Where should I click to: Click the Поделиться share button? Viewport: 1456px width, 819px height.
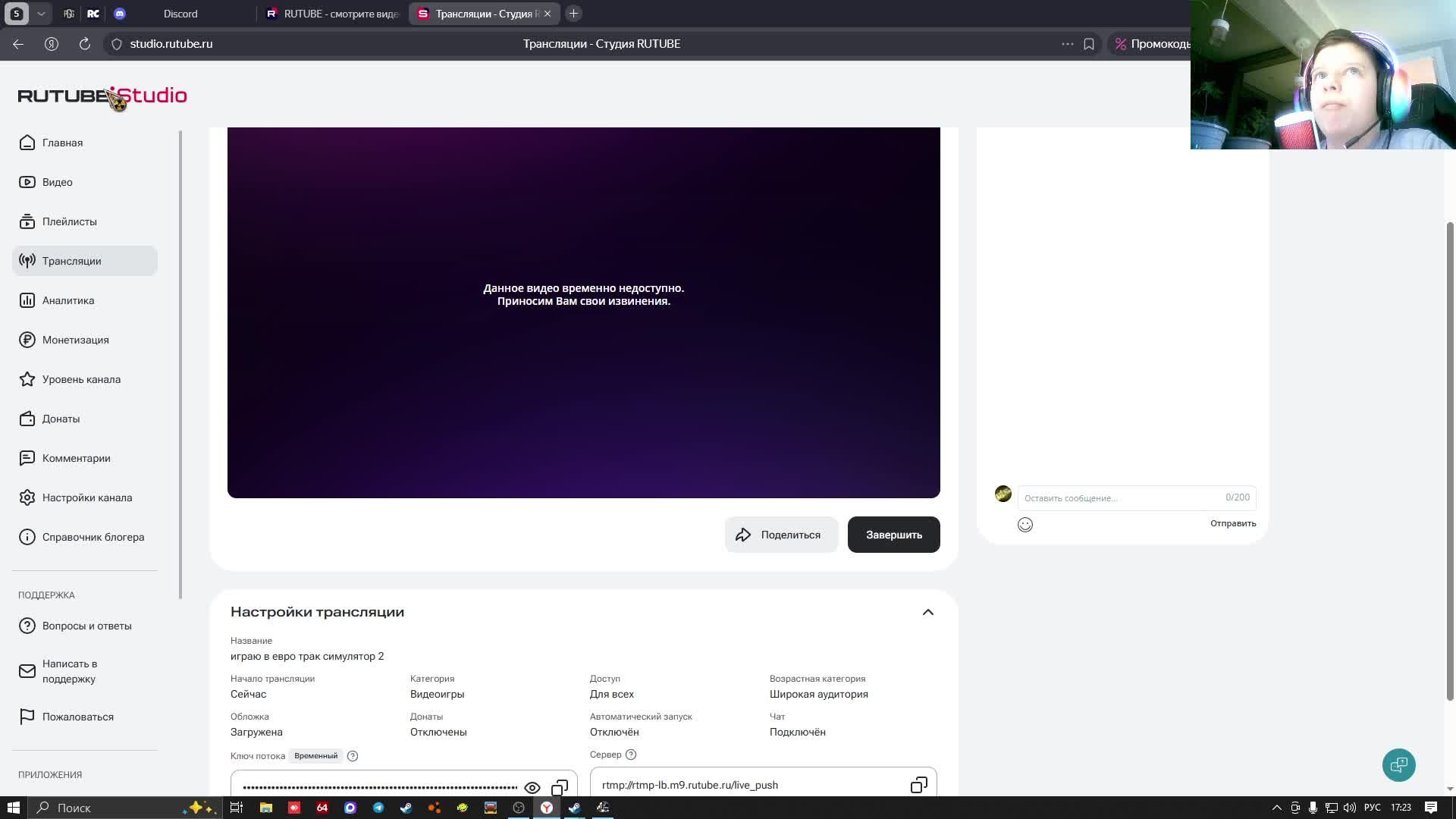(781, 535)
